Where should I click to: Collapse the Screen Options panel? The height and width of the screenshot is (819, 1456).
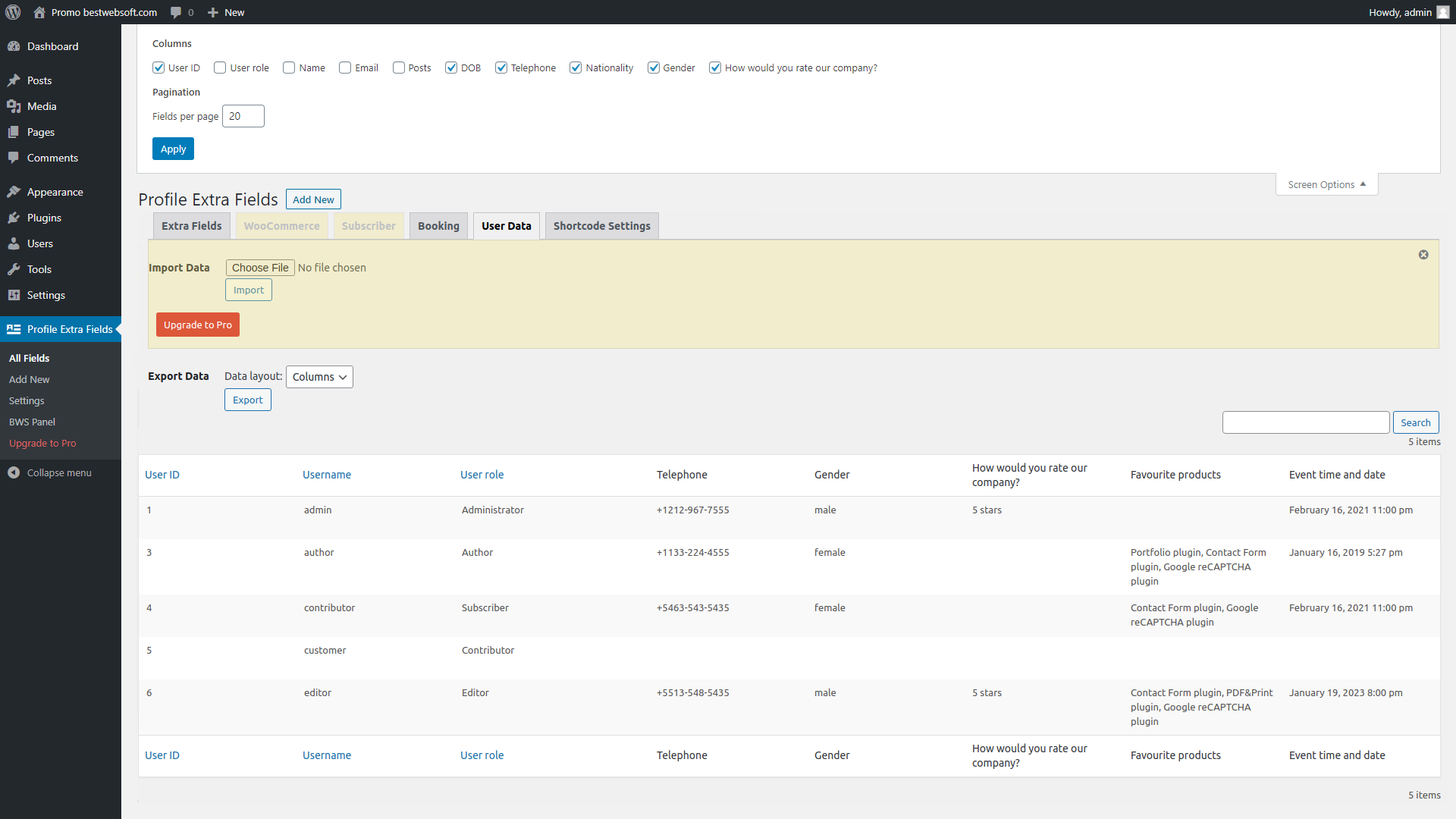pyautogui.click(x=1326, y=184)
